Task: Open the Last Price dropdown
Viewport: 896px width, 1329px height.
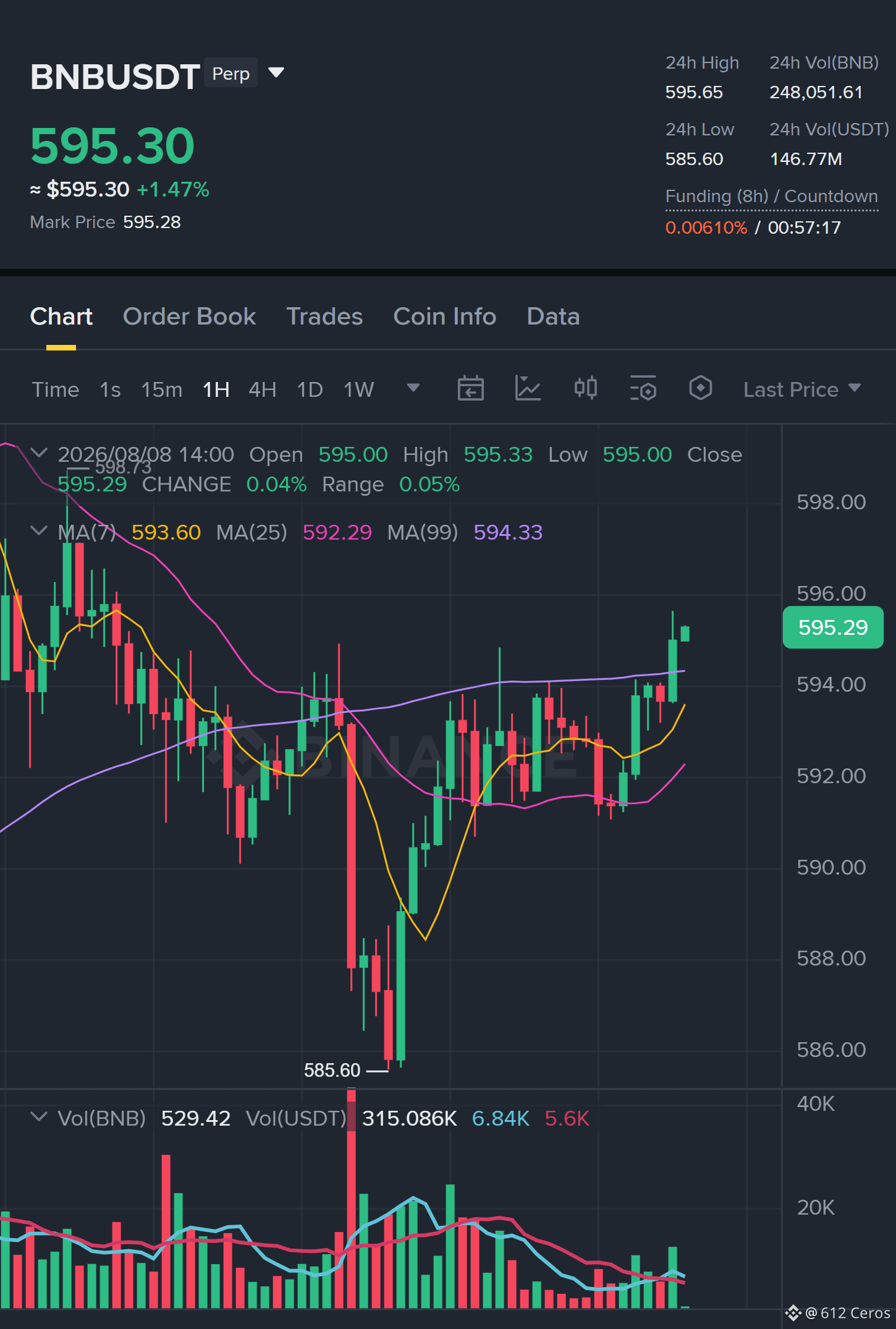Action: (802, 389)
